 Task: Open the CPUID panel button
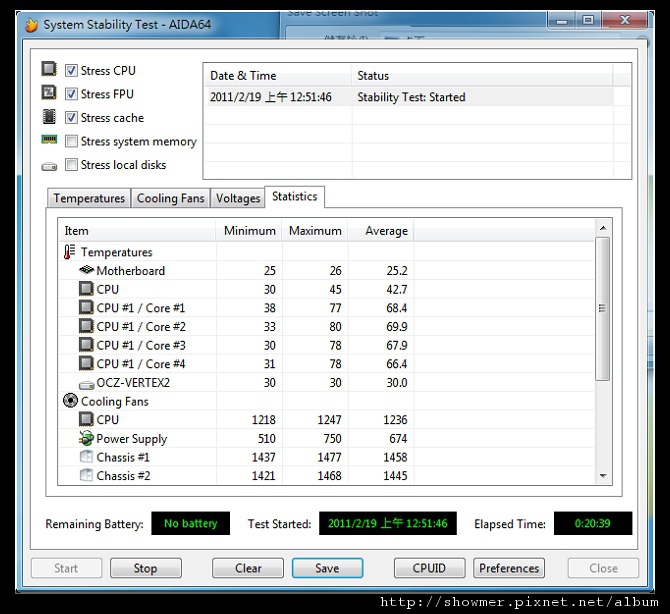429,568
